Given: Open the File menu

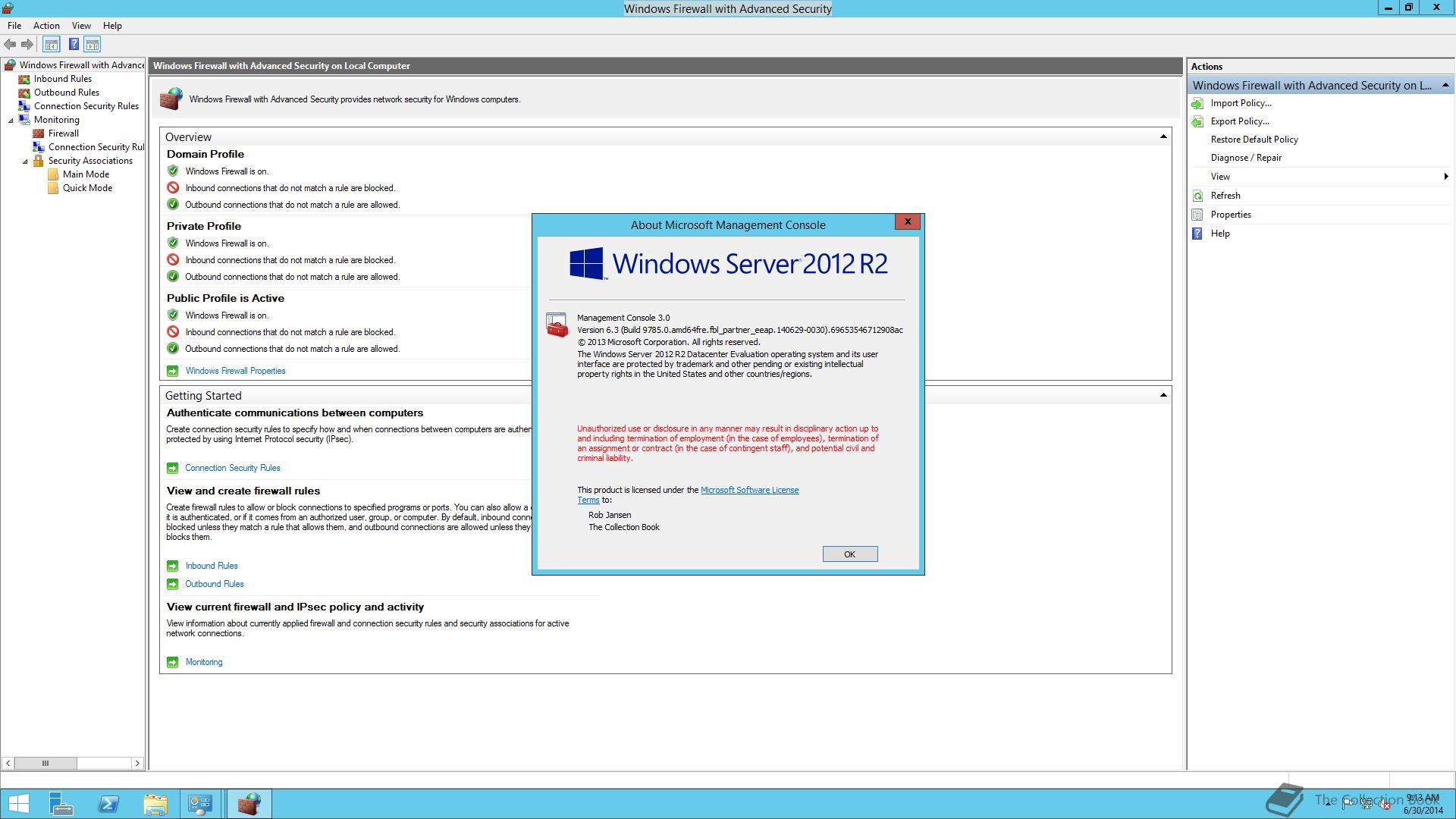Looking at the screenshot, I should (x=14, y=26).
